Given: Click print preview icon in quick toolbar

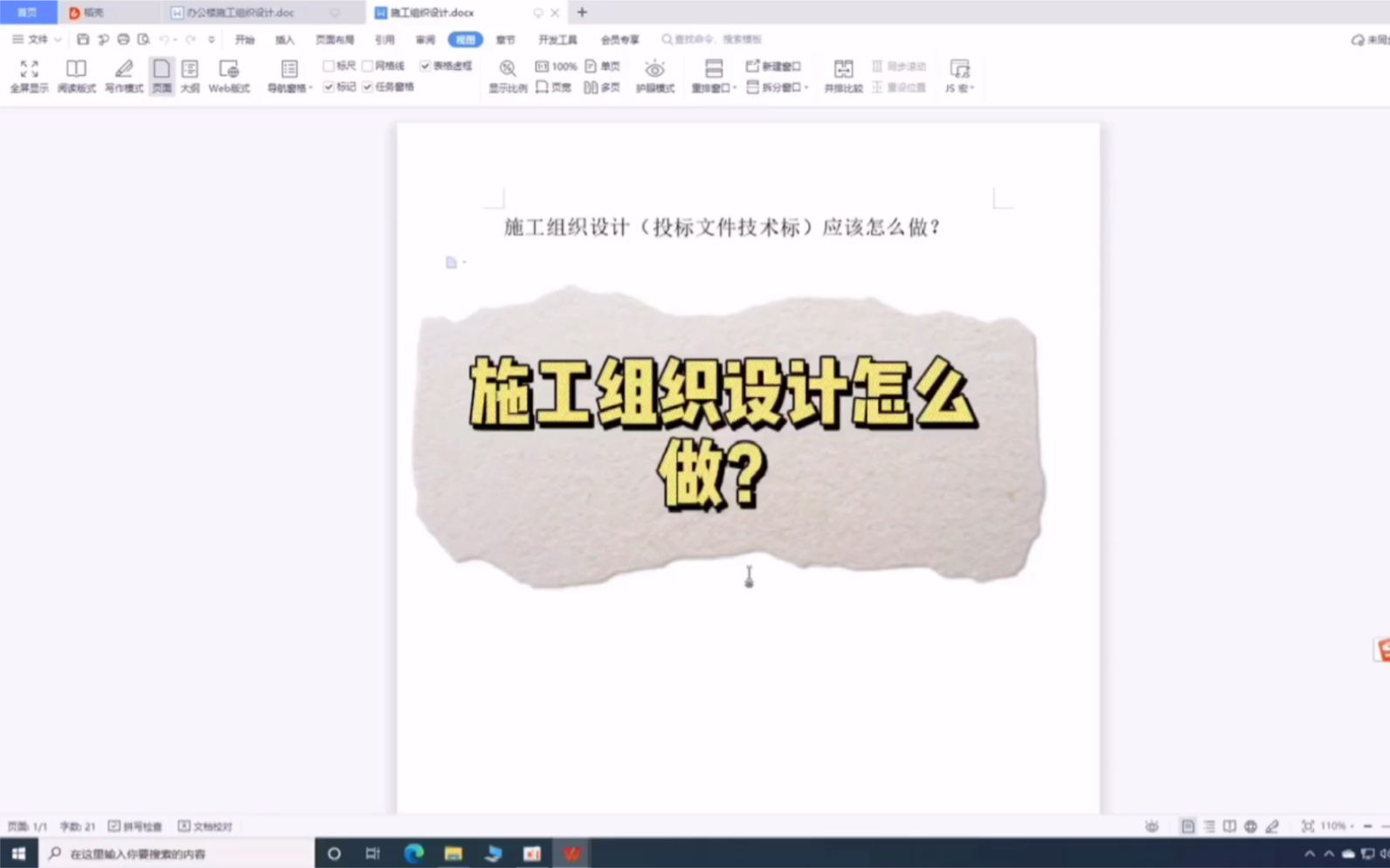Looking at the screenshot, I should tap(143, 39).
